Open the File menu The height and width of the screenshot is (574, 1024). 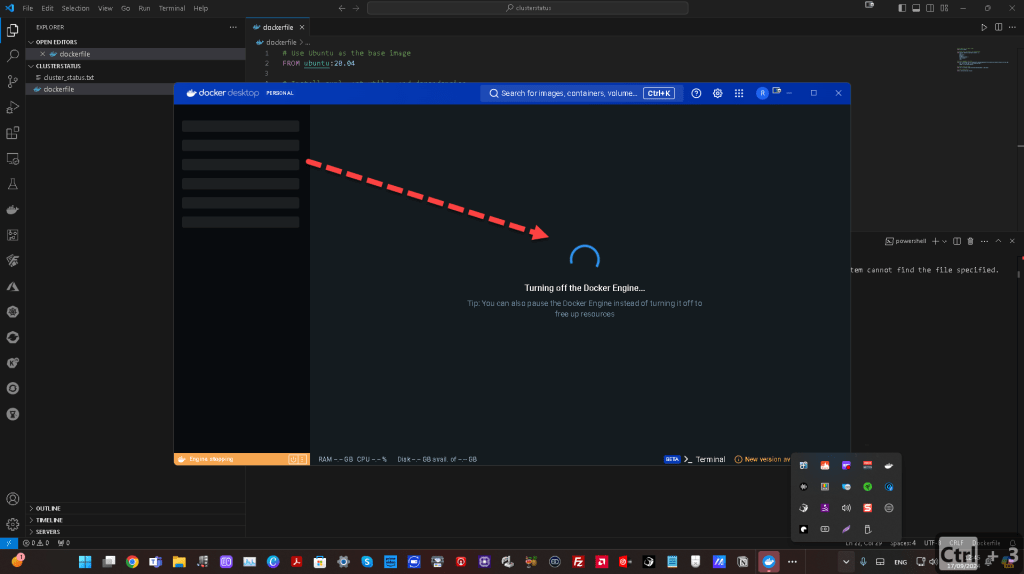click(x=27, y=8)
